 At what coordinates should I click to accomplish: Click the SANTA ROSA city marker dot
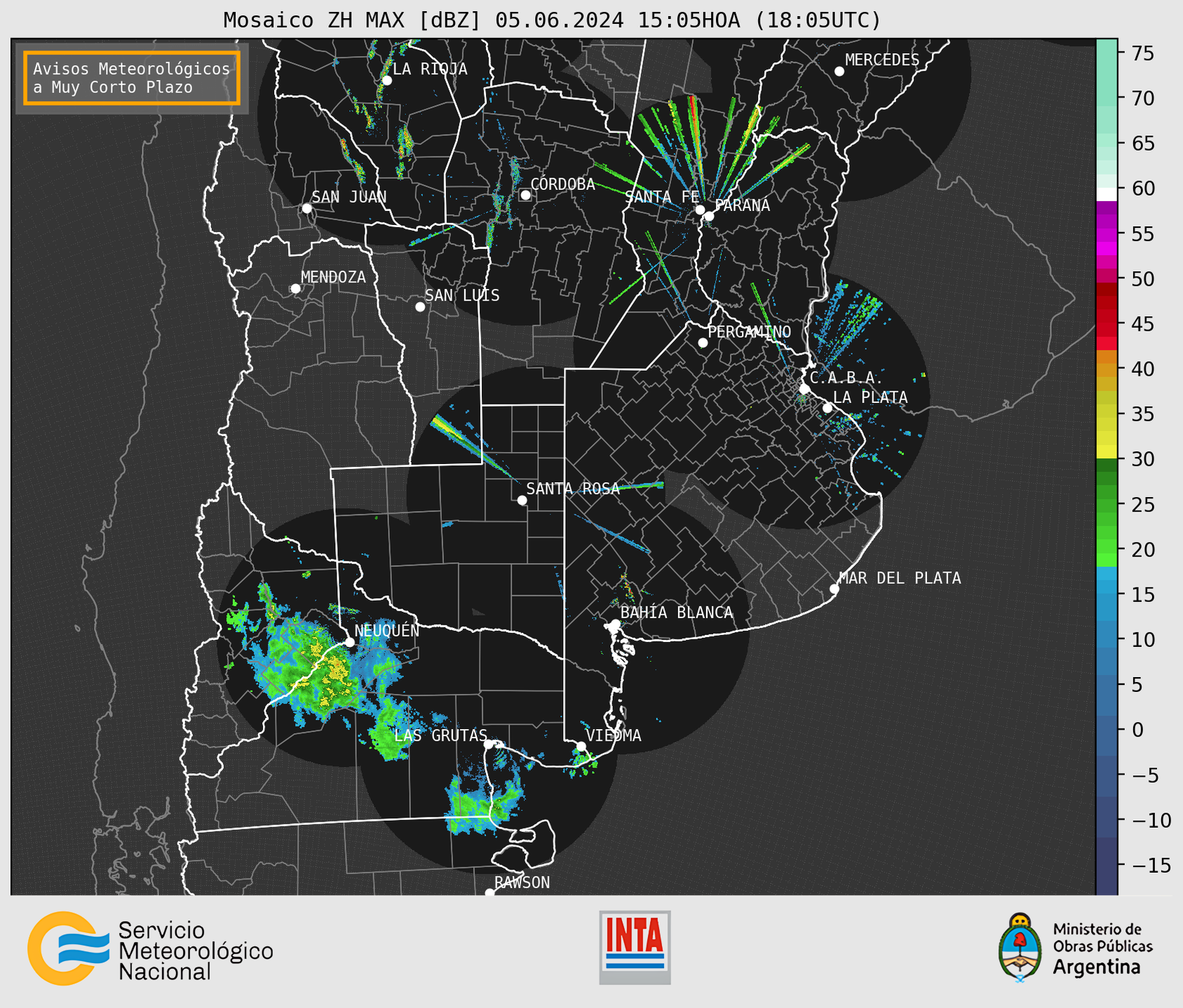click(x=522, y=500)
